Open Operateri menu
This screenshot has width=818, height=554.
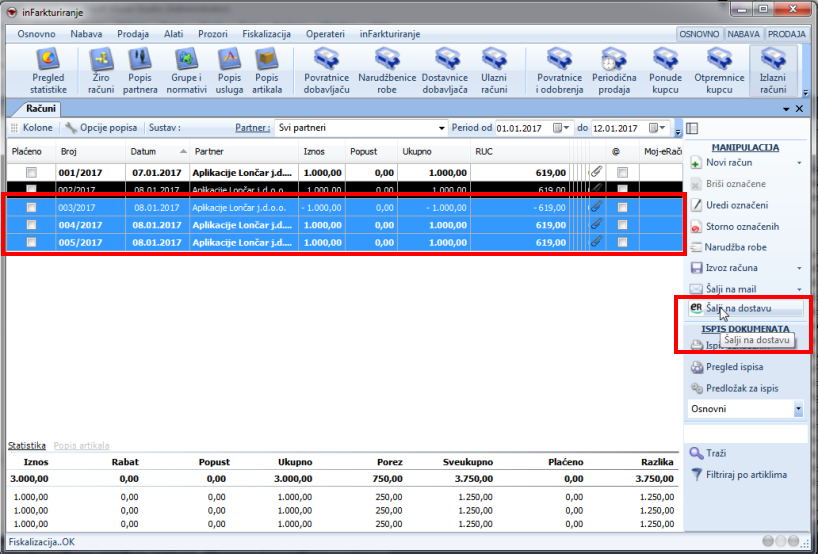(326, 34)
